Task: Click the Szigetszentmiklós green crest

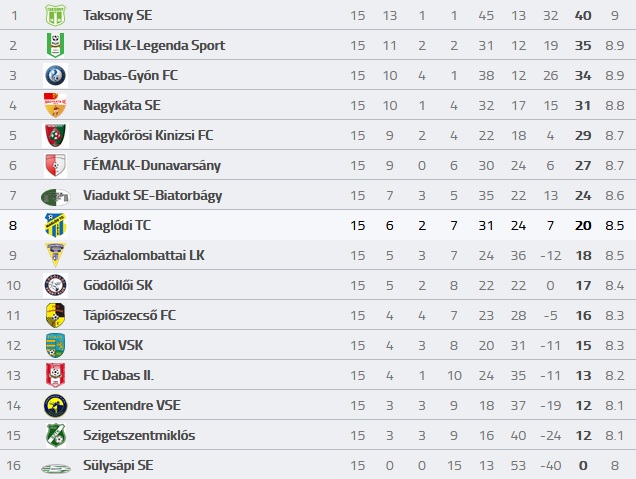Action: (x=55, y=436)
